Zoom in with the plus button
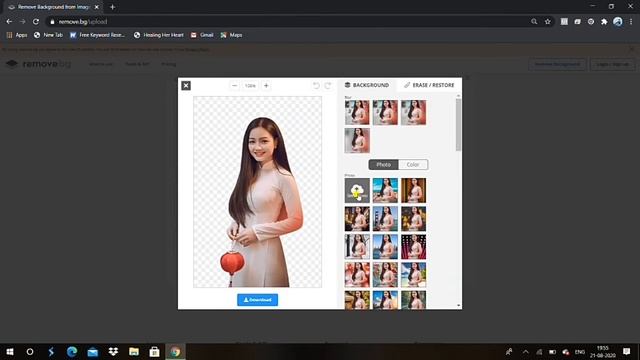 pos(266,86)
